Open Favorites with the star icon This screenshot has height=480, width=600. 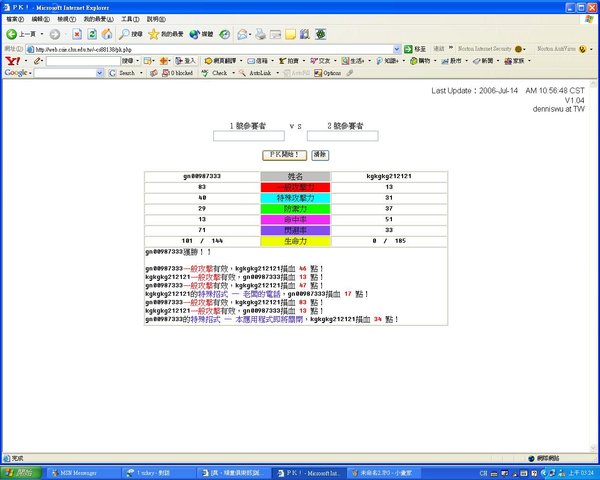click(166, 34)
